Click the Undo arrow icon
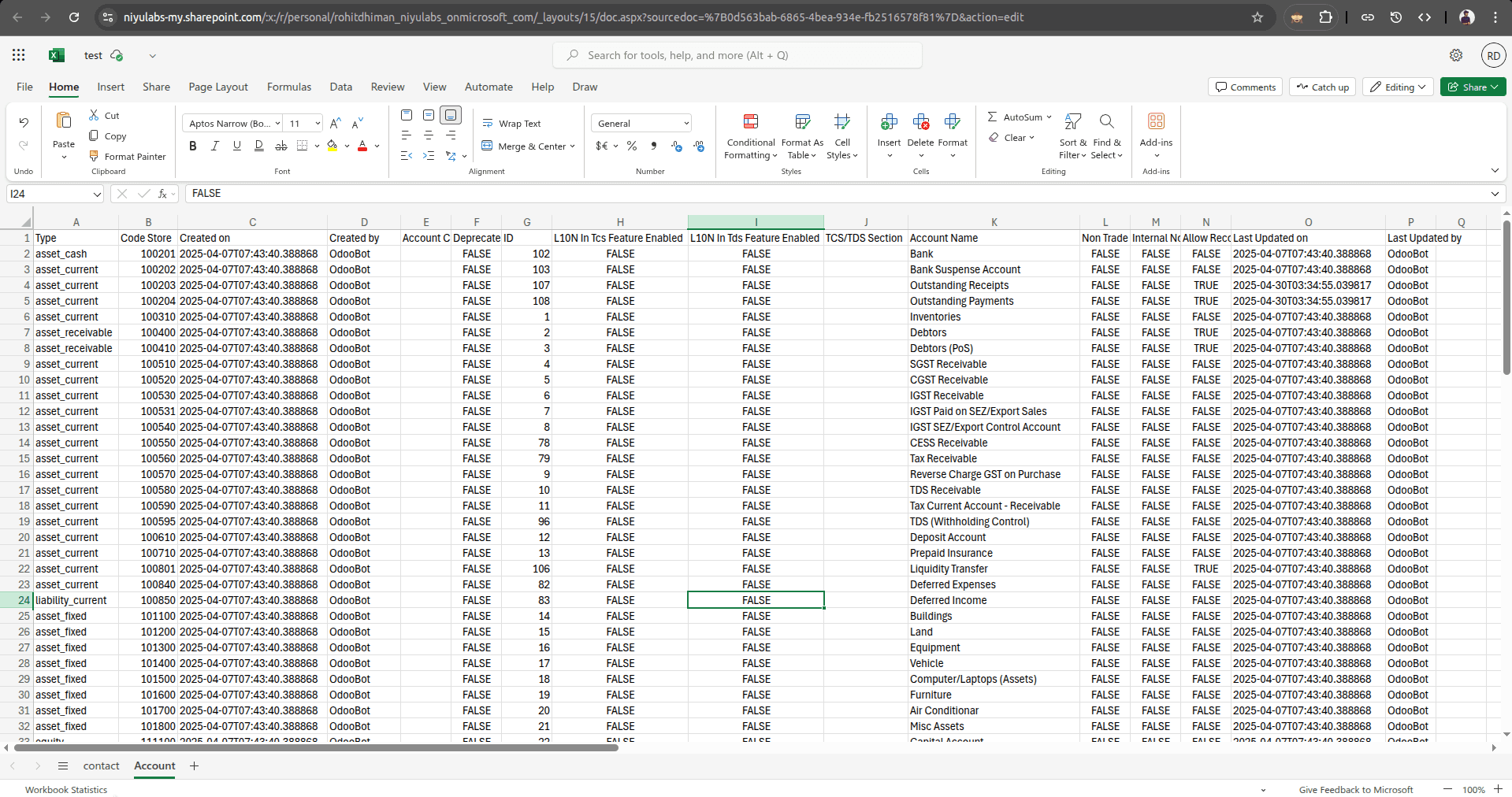This screenshot has width=1512, height=797. click(24, 122)
